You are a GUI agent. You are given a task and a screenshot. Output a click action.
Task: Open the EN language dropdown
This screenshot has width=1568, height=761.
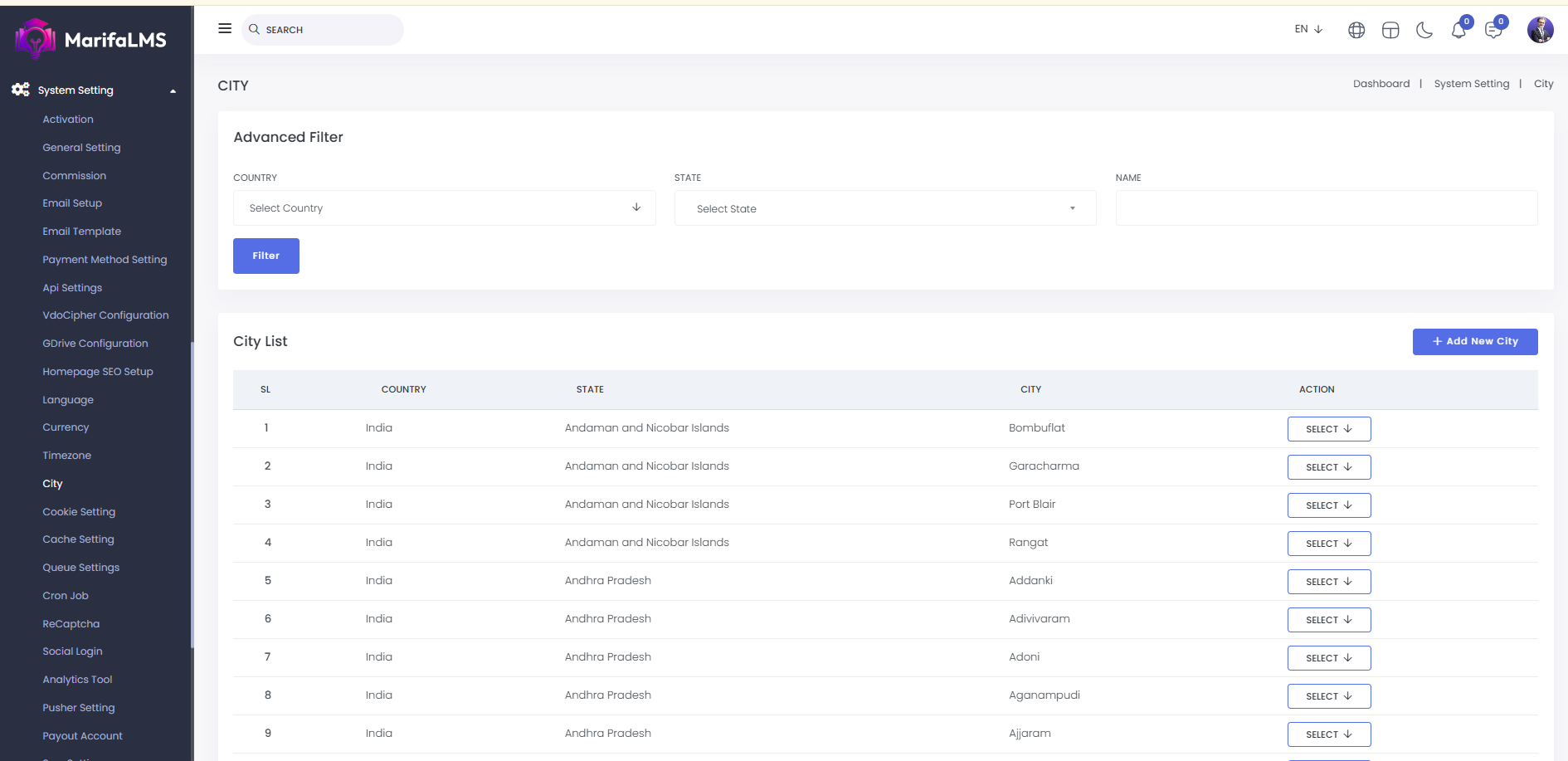tap(1308, 29)
